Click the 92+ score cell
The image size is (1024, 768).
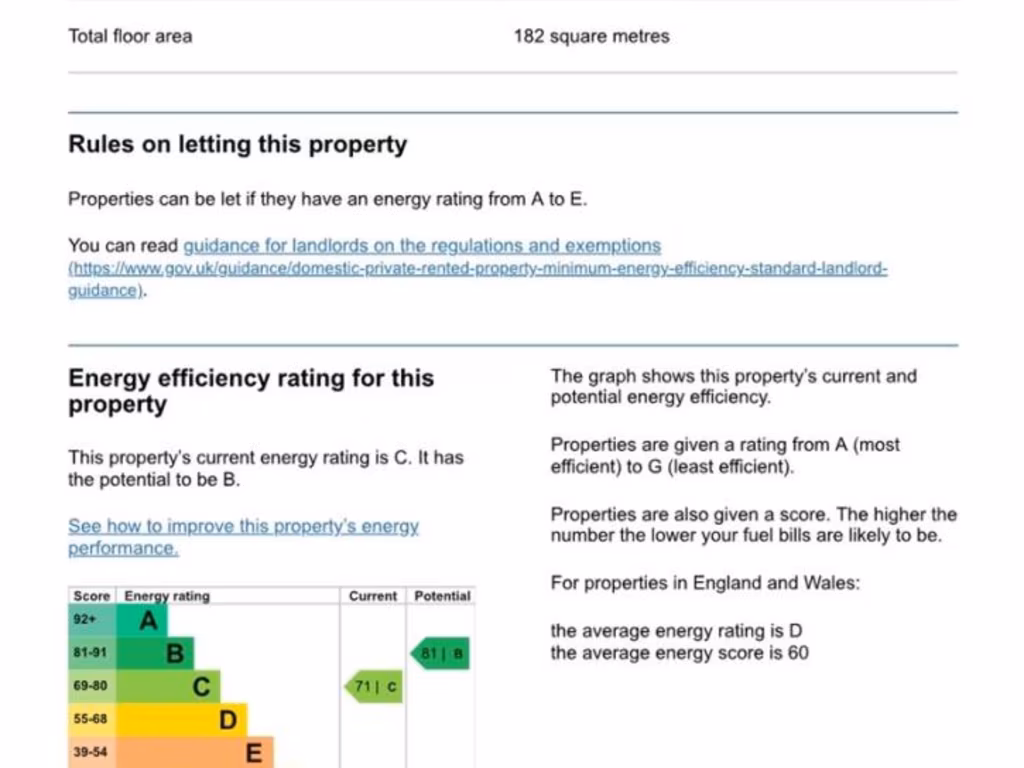[91, 621]
